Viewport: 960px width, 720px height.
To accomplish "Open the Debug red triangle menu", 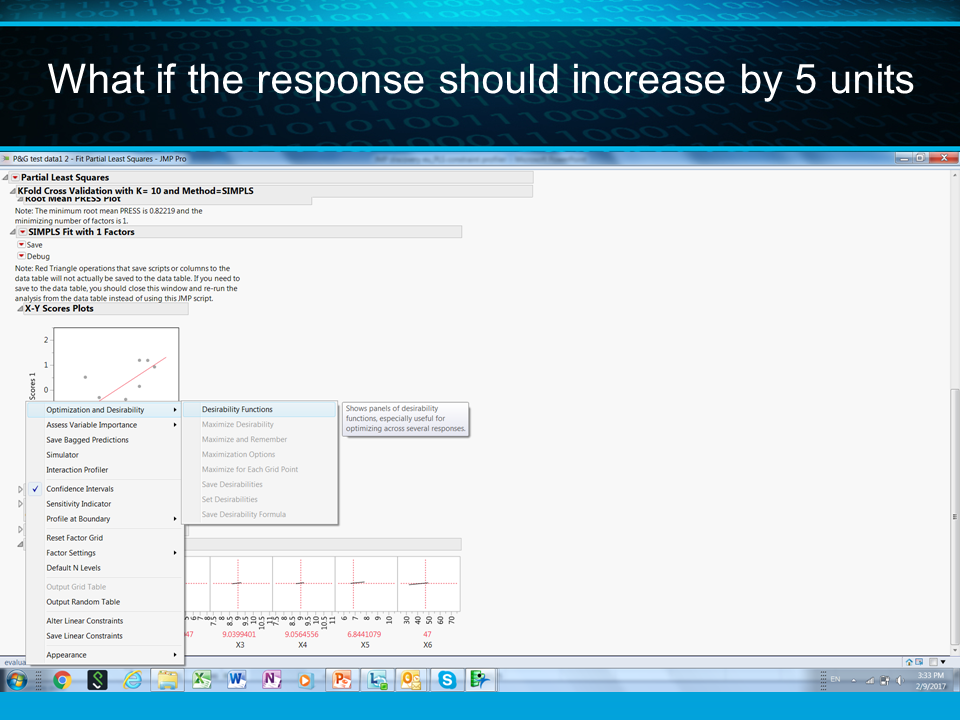I will tap(20, 253).
